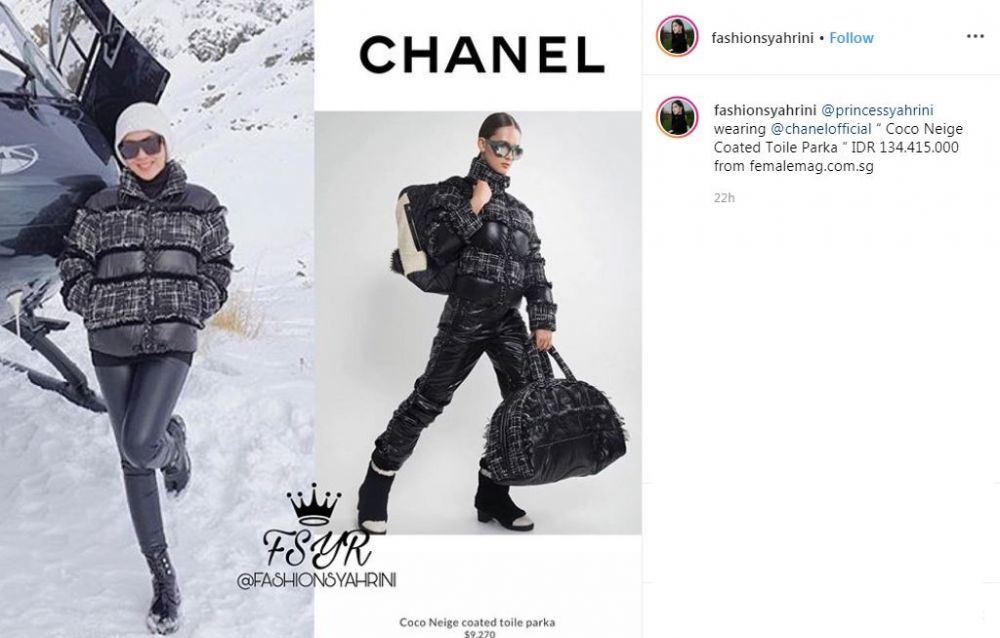Click the photo of woman in snow

[x=157, y=319]
